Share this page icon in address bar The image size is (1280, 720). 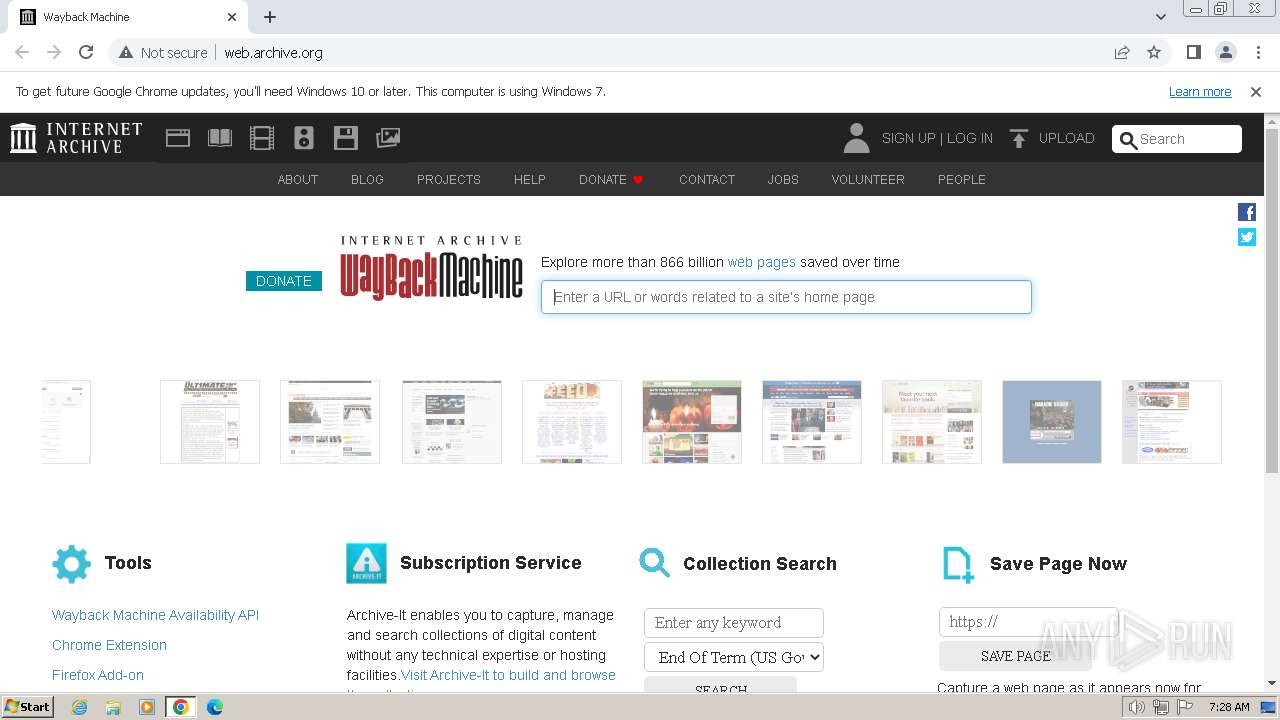1122,52
